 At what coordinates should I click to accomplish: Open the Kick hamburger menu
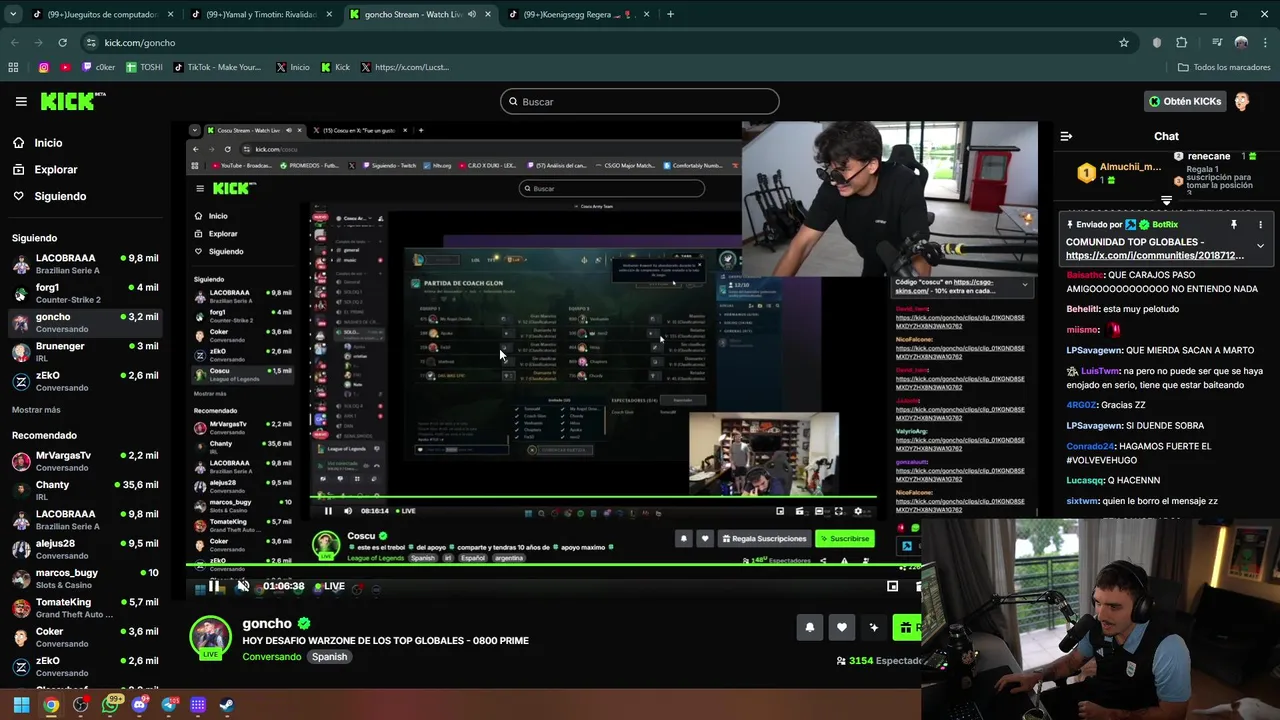[21, 101]
